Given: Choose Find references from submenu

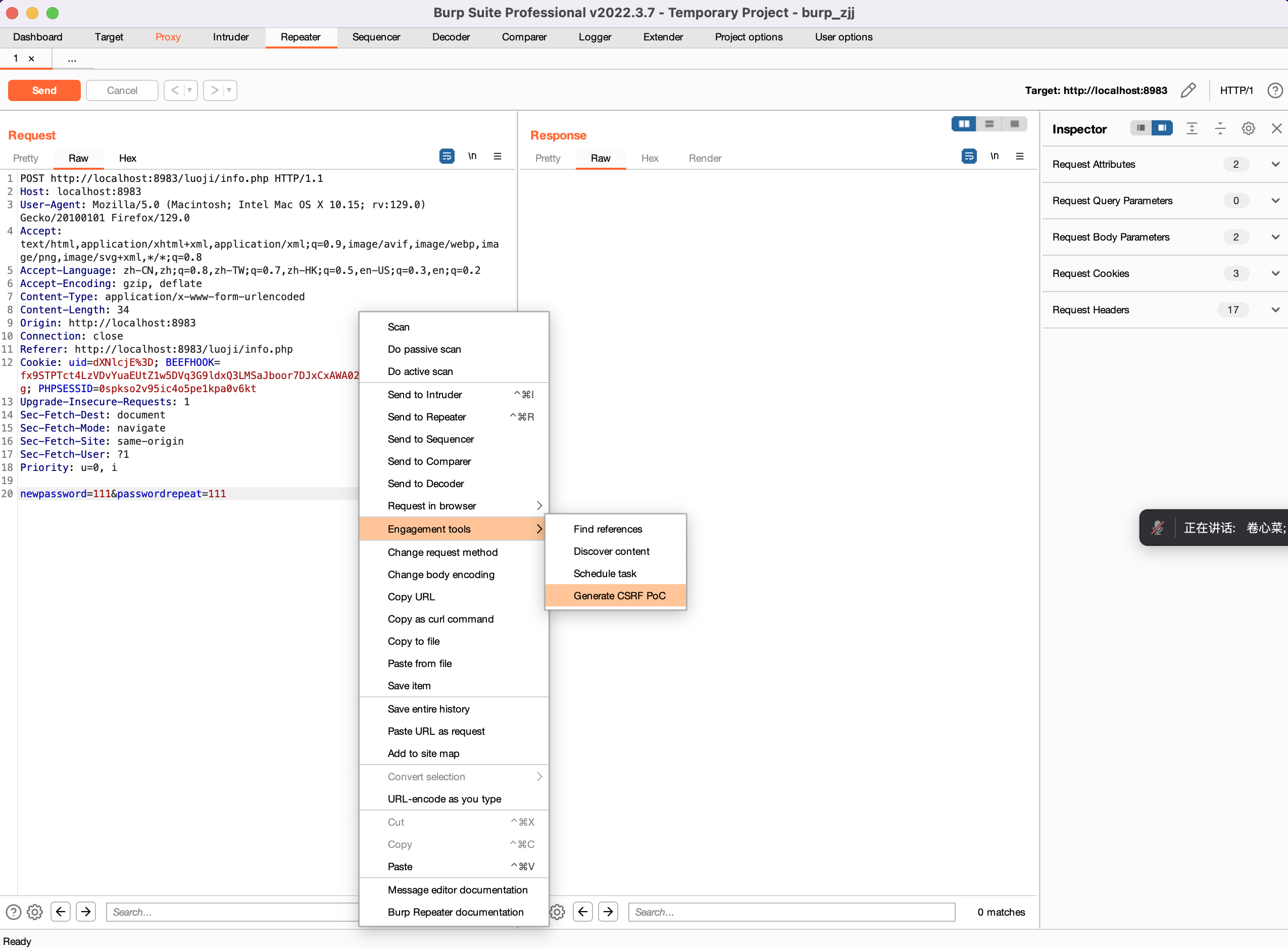Looking at the screenshot, I should tap(615, 529).
